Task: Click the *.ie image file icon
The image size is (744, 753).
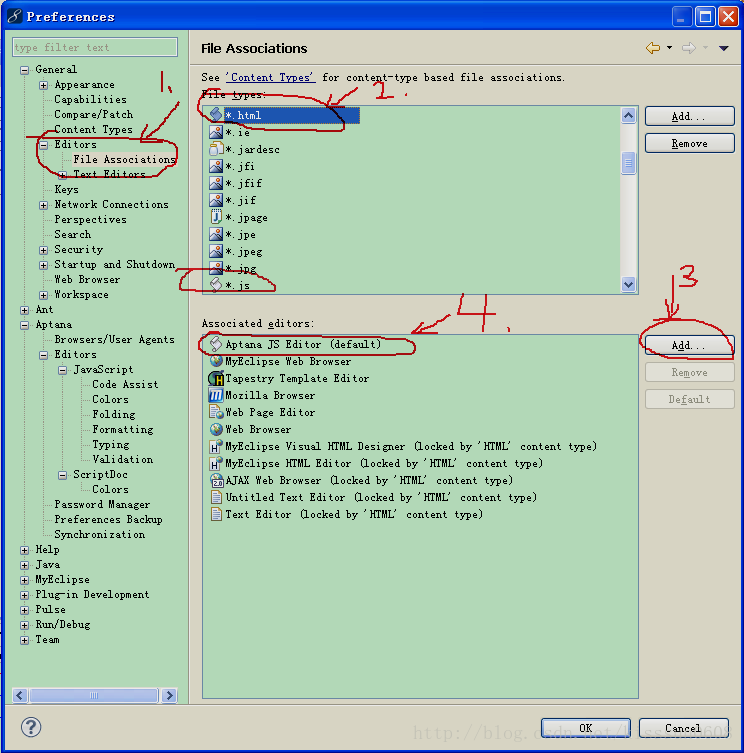Action: click(x=216, y=132)
